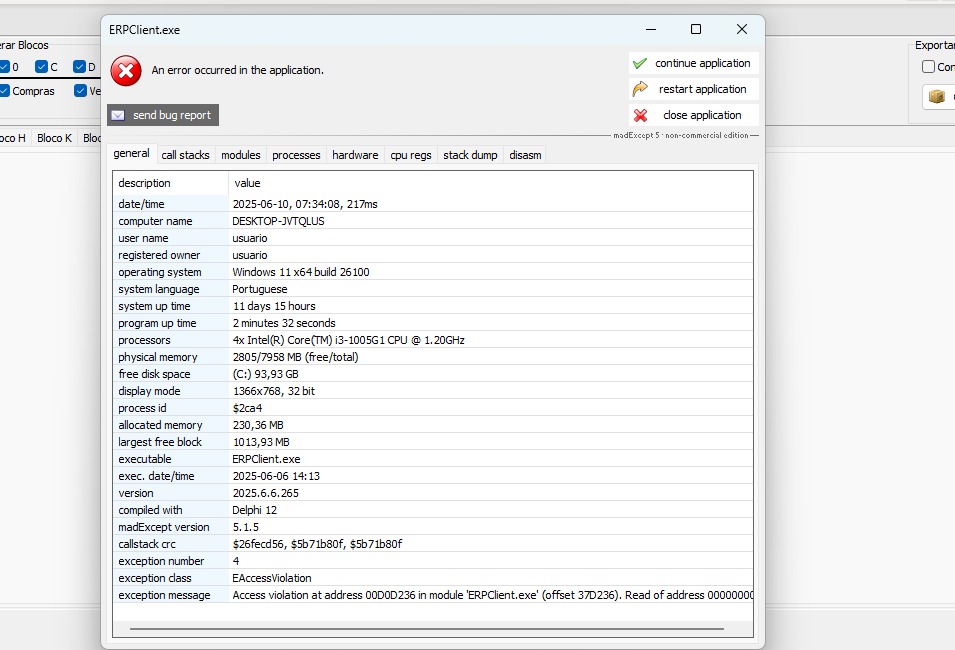Screen dimensions: 955x650
Task: Click the red X close application icon
Action: coord(640,115)
